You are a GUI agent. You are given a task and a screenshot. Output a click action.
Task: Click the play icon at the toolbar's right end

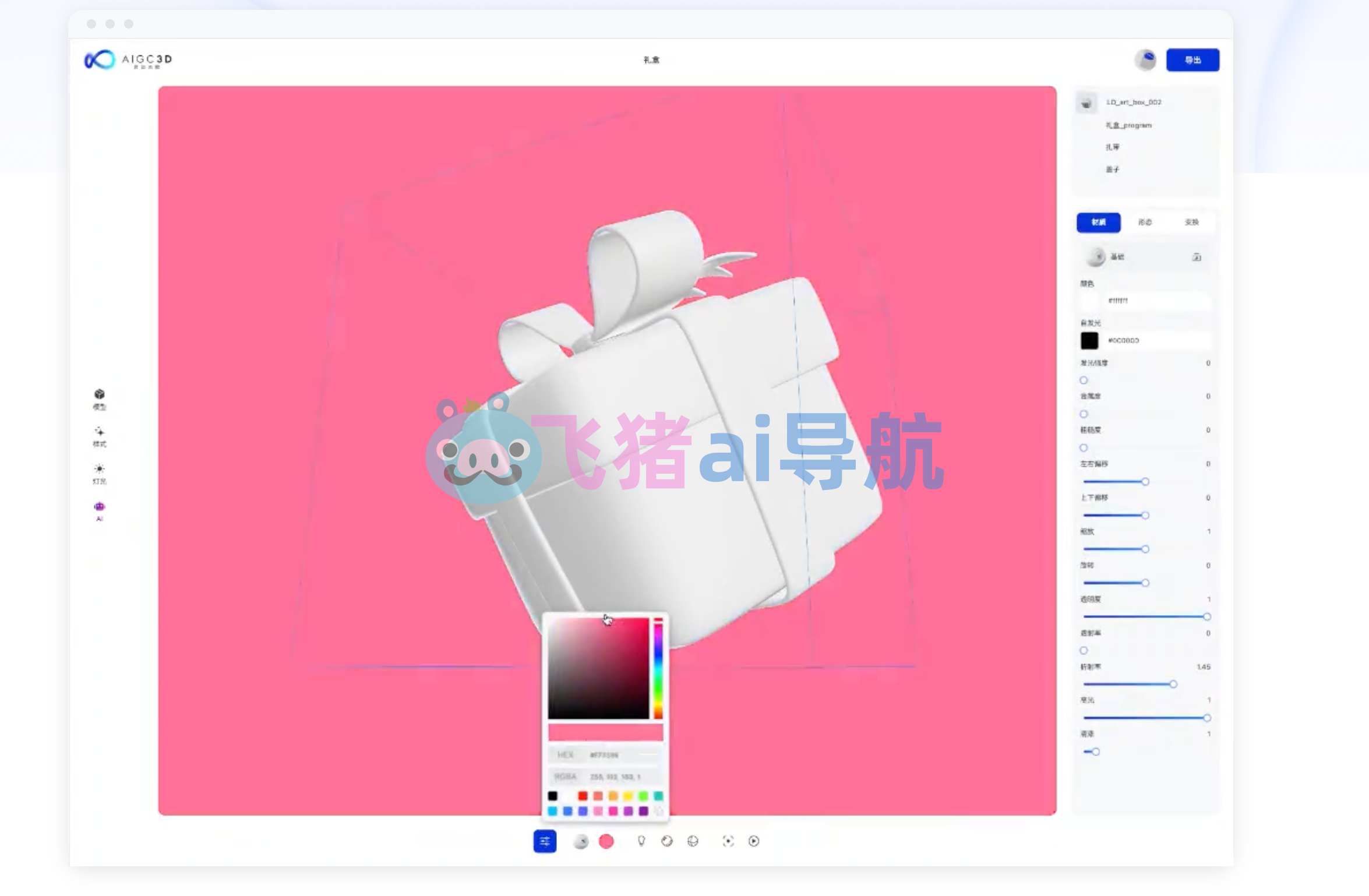coord(754,841)
